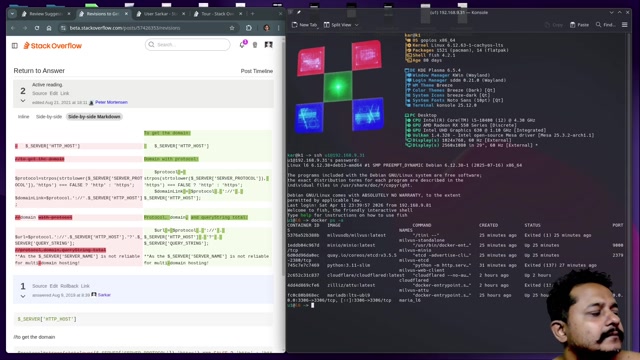Screen dimensions: 640x360
Task: Switch to the Review Suggested tab
Action: [x=46, y=13]
